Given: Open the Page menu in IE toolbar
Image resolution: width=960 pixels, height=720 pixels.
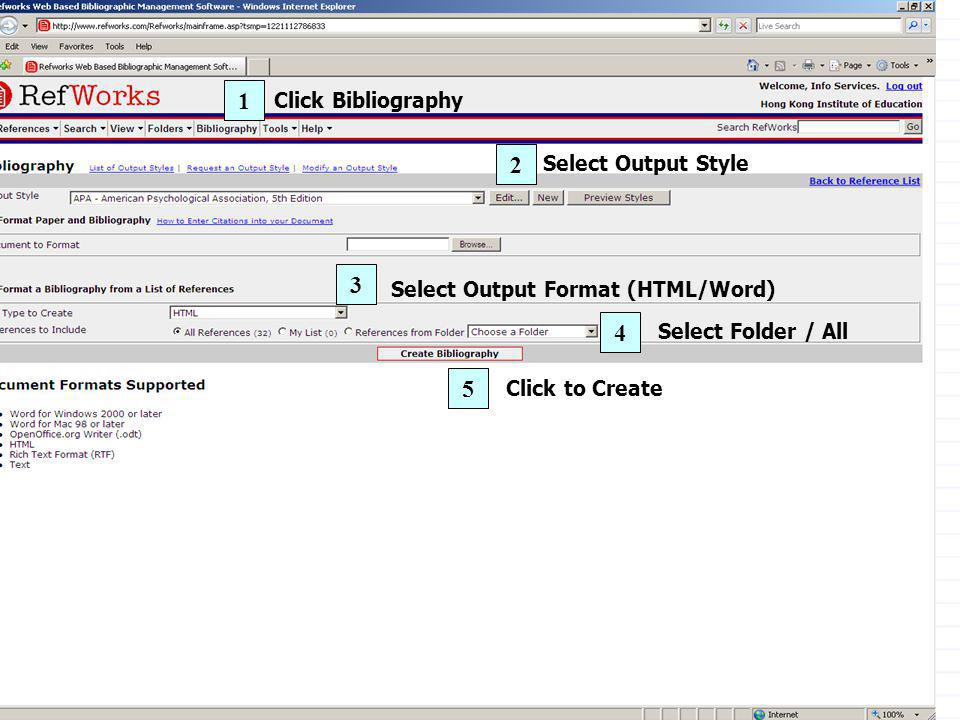Looking at the screenshot, I should click(850, 65).
